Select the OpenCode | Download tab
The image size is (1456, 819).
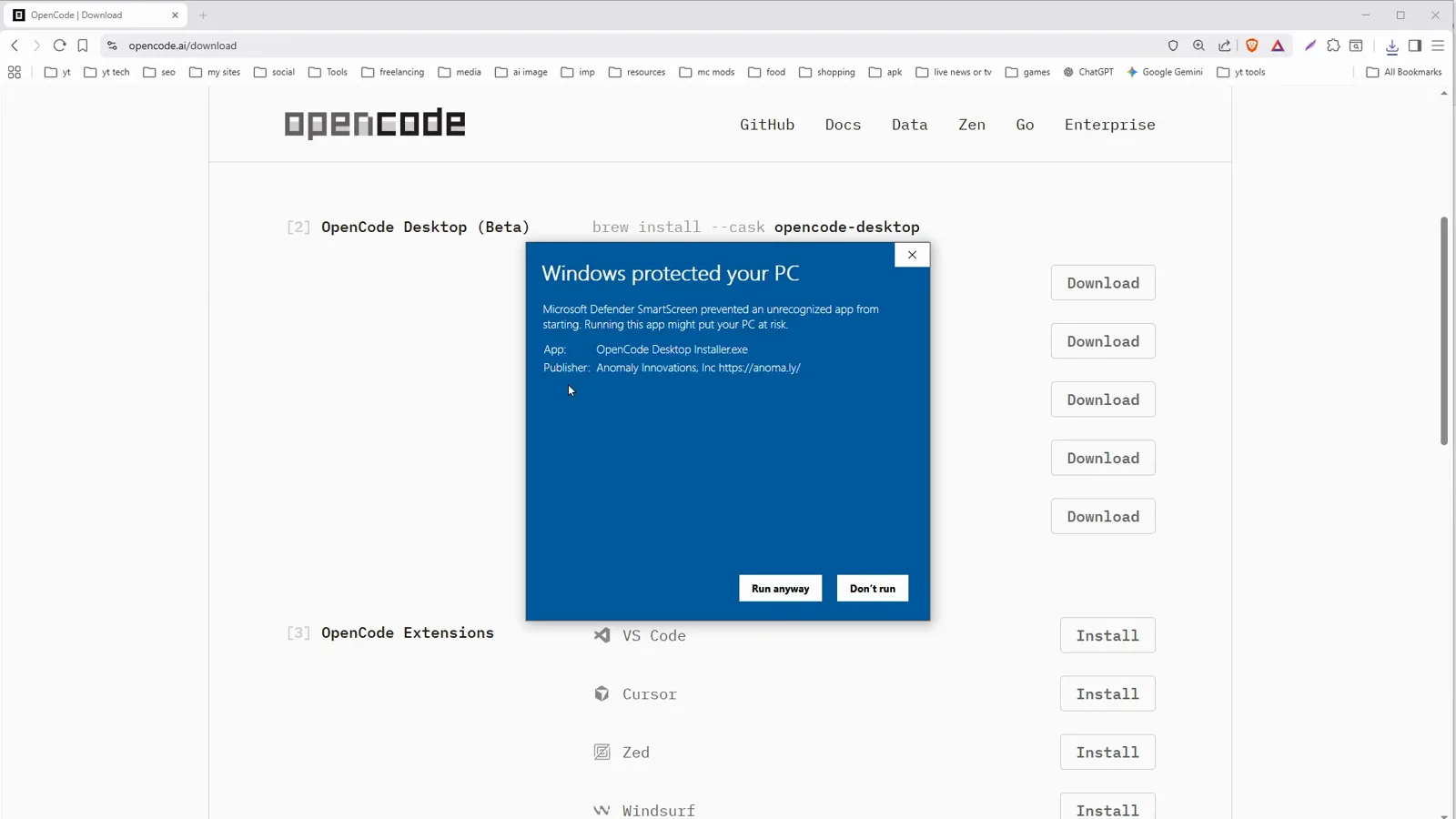pos(96,15)
